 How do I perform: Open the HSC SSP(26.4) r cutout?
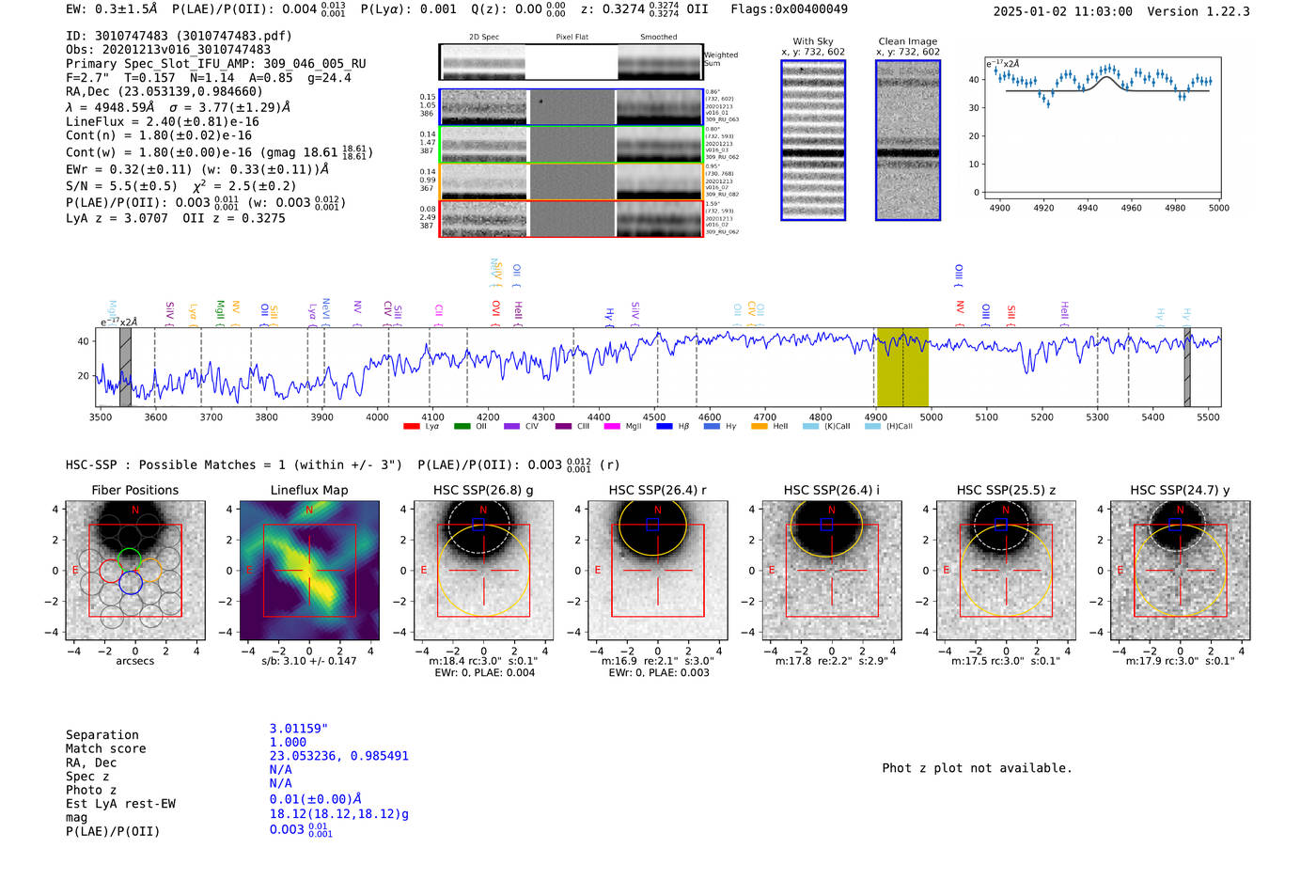[658, 570]
